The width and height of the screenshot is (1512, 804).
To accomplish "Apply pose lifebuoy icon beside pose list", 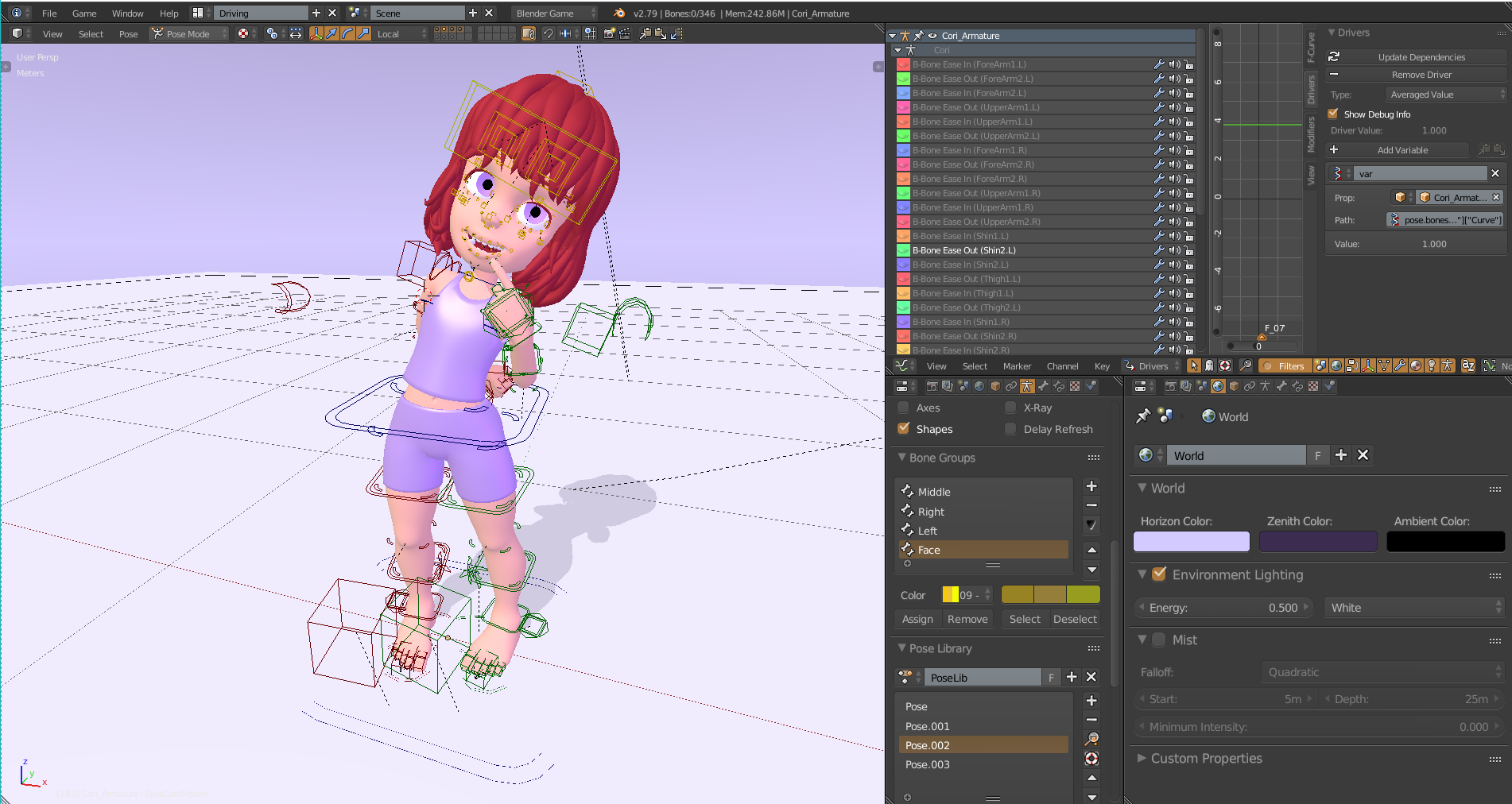I will pos(1091,759).
